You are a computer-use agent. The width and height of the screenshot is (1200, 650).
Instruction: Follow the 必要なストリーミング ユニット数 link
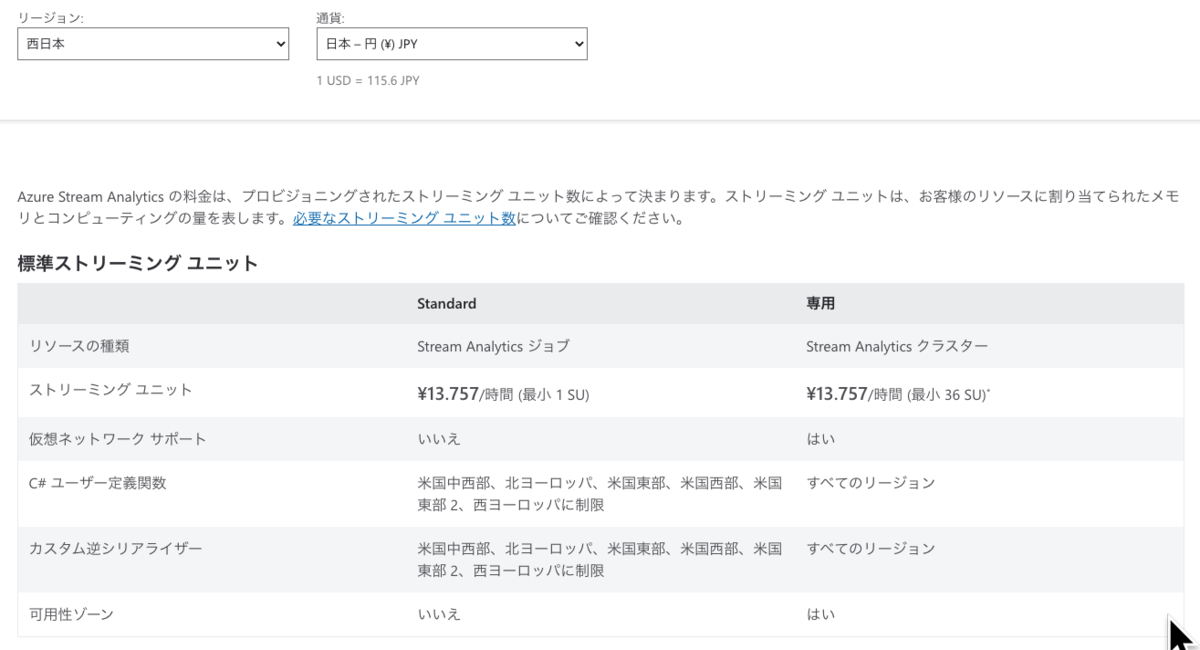(404, 218)
